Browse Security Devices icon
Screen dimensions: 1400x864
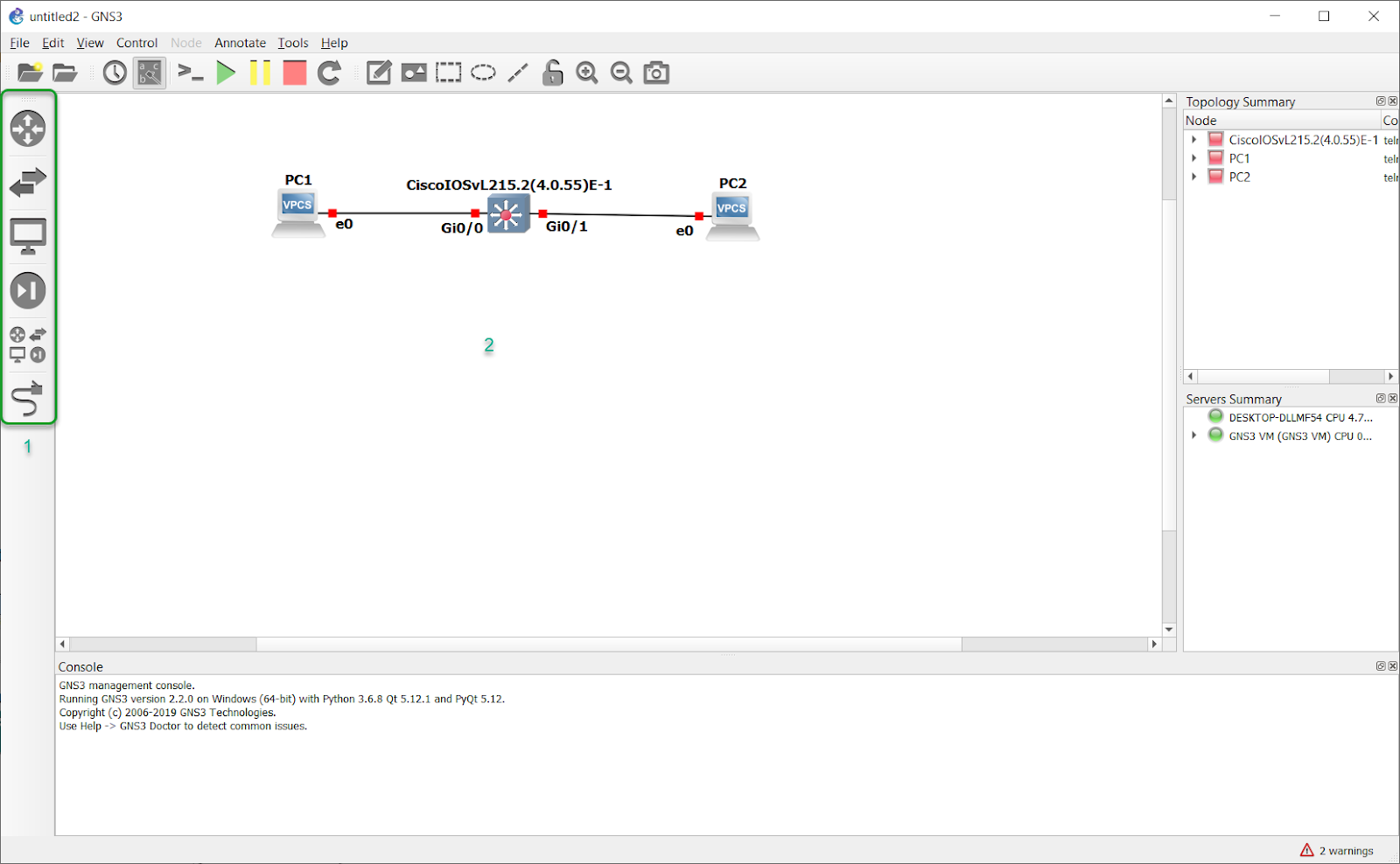click(x=28, y=290)
